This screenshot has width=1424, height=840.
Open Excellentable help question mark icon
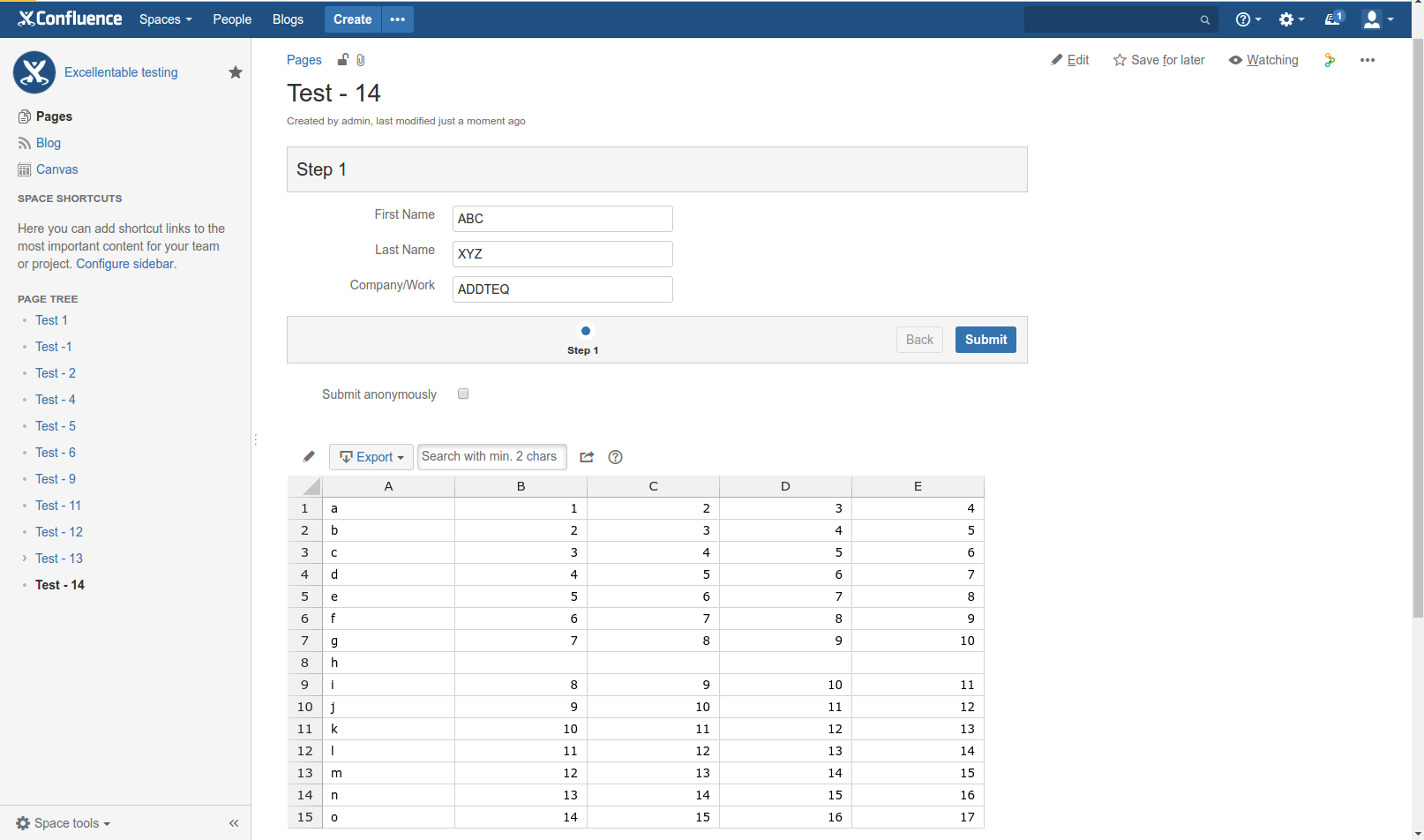pyautogui.click(x=615, y=457)
